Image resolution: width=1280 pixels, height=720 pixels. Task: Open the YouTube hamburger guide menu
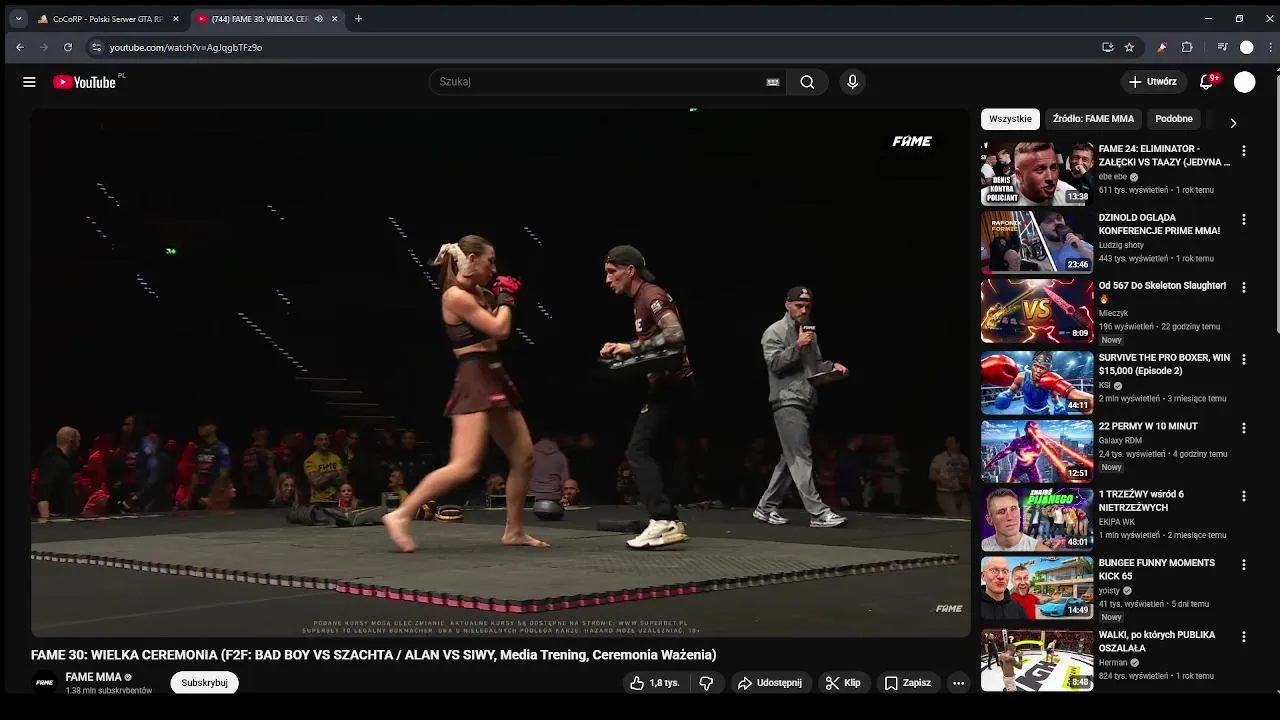click(29, 82)
